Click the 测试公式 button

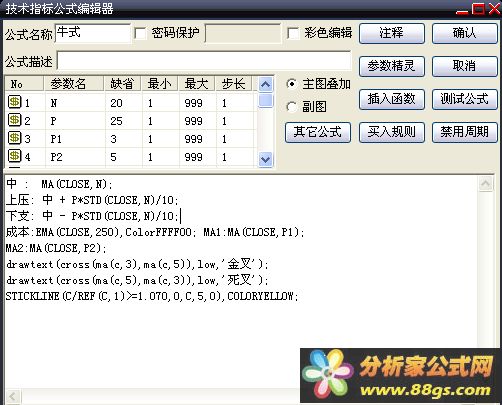coord(465,99)
